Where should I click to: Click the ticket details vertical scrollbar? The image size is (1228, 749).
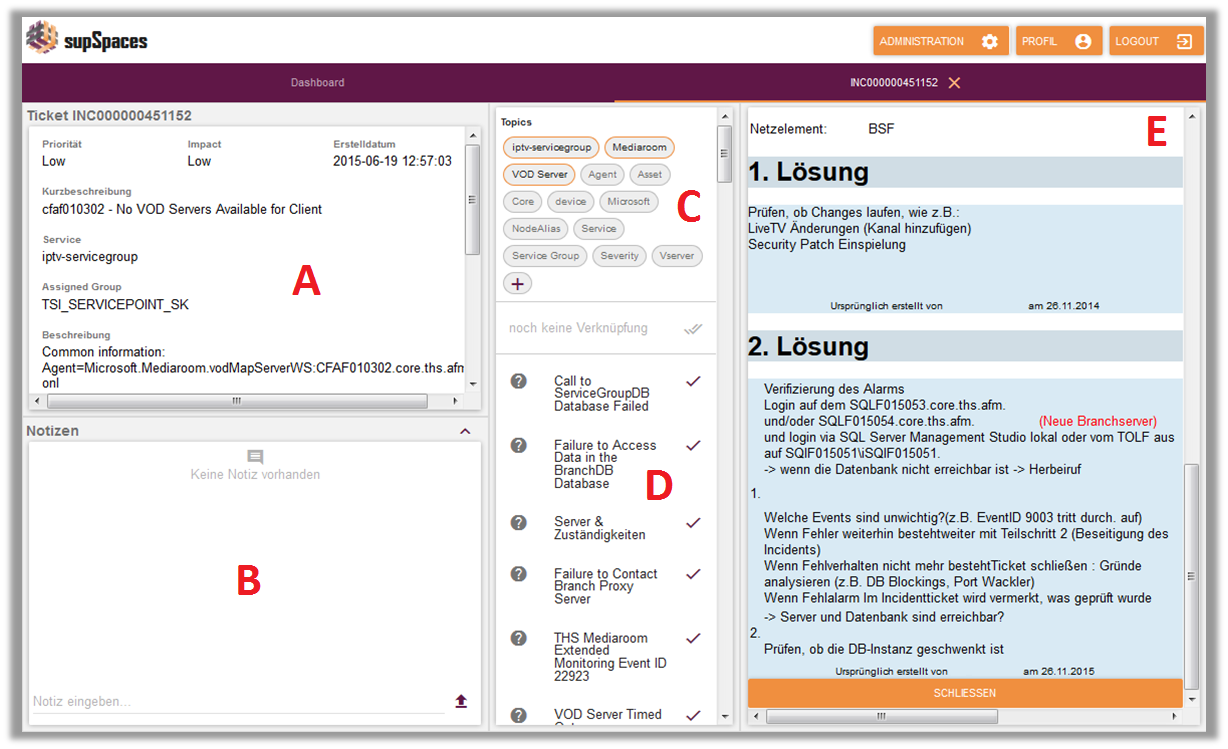(x=473, y=200)
